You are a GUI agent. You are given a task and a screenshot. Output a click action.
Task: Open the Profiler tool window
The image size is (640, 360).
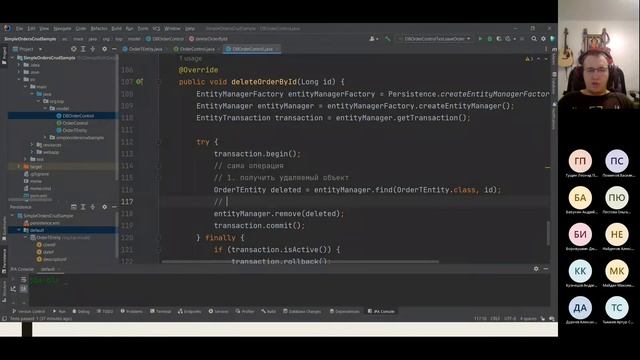(245, 311)
